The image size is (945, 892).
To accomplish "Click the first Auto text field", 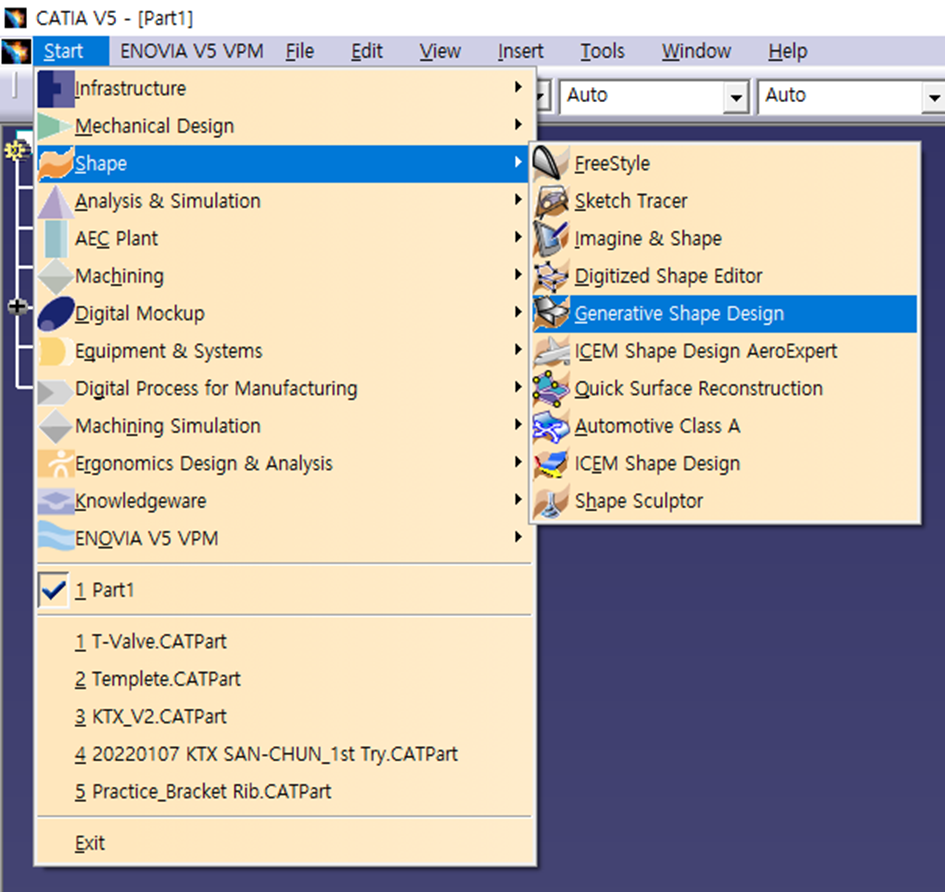I will 642,96.
